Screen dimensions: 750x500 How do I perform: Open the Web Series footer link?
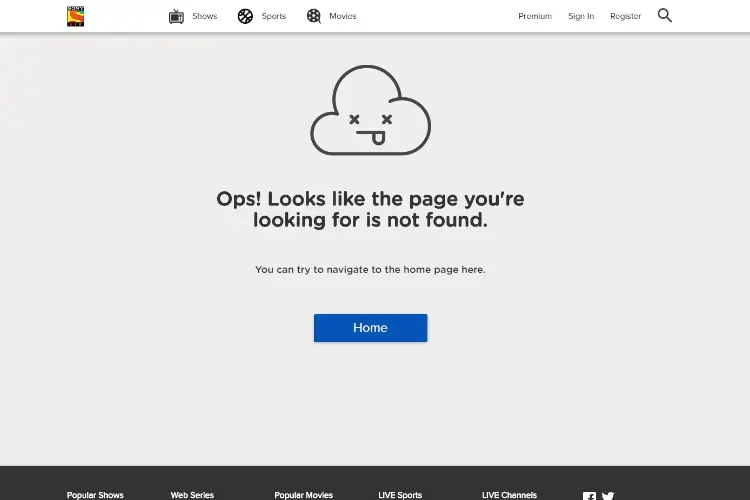tap(192, 495)
